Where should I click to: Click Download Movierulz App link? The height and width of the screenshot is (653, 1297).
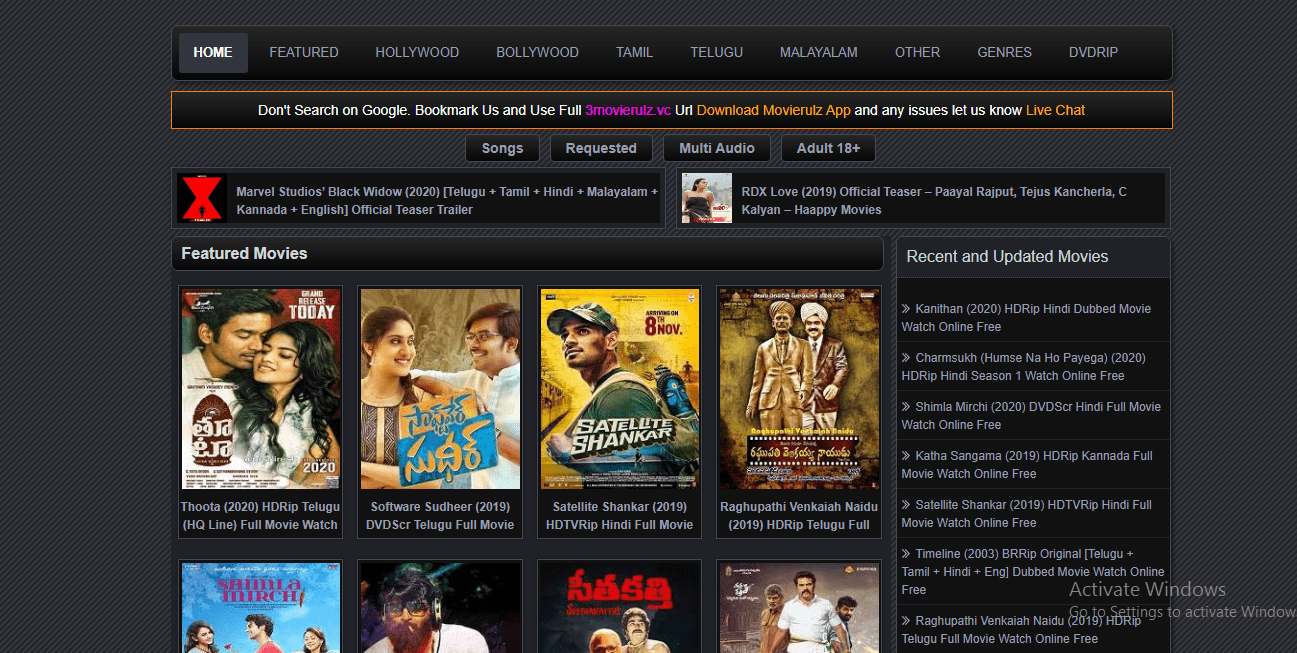coord(773,111)
